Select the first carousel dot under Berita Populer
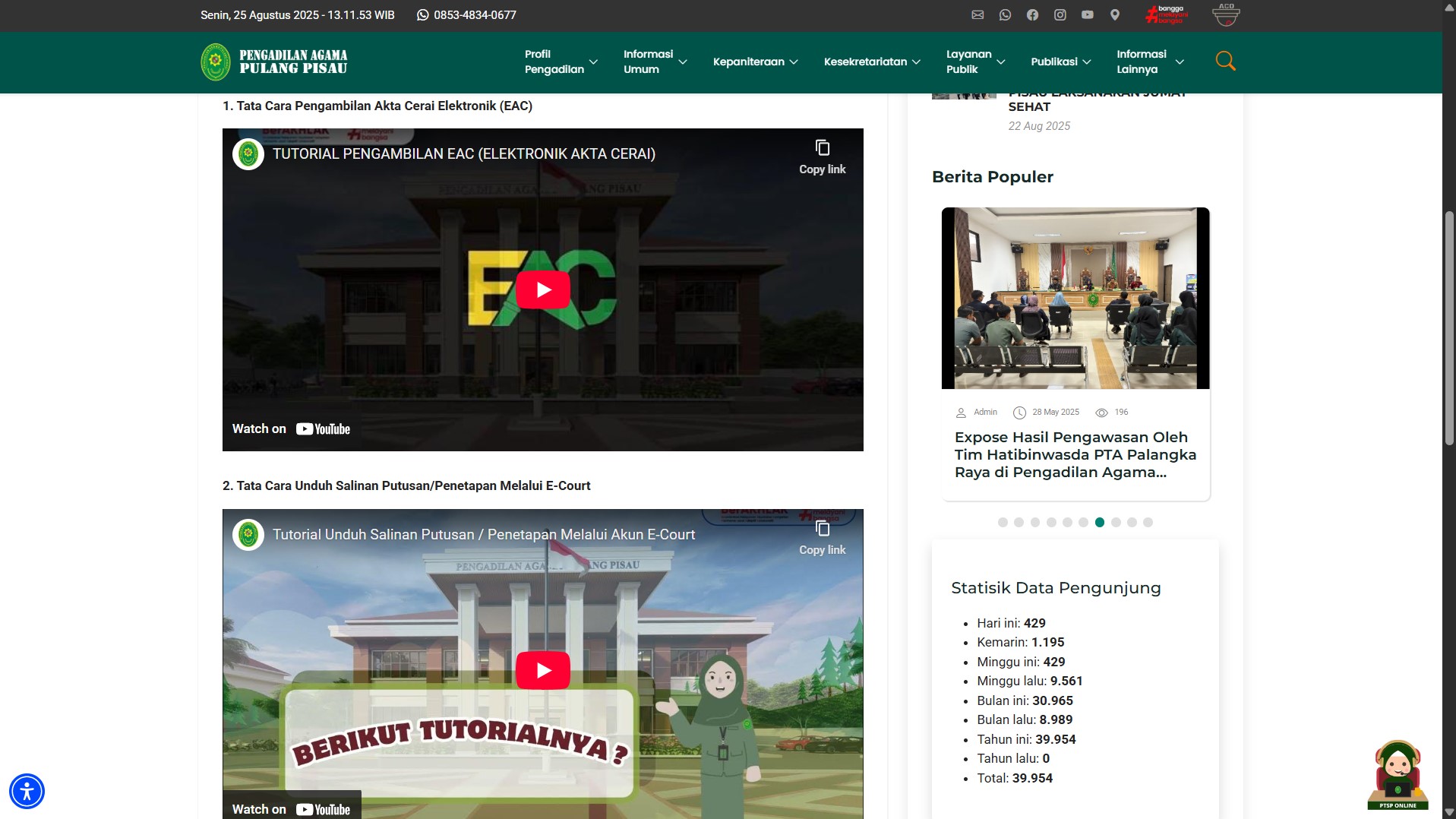The image size is (1456, 819). (1003, 523)
